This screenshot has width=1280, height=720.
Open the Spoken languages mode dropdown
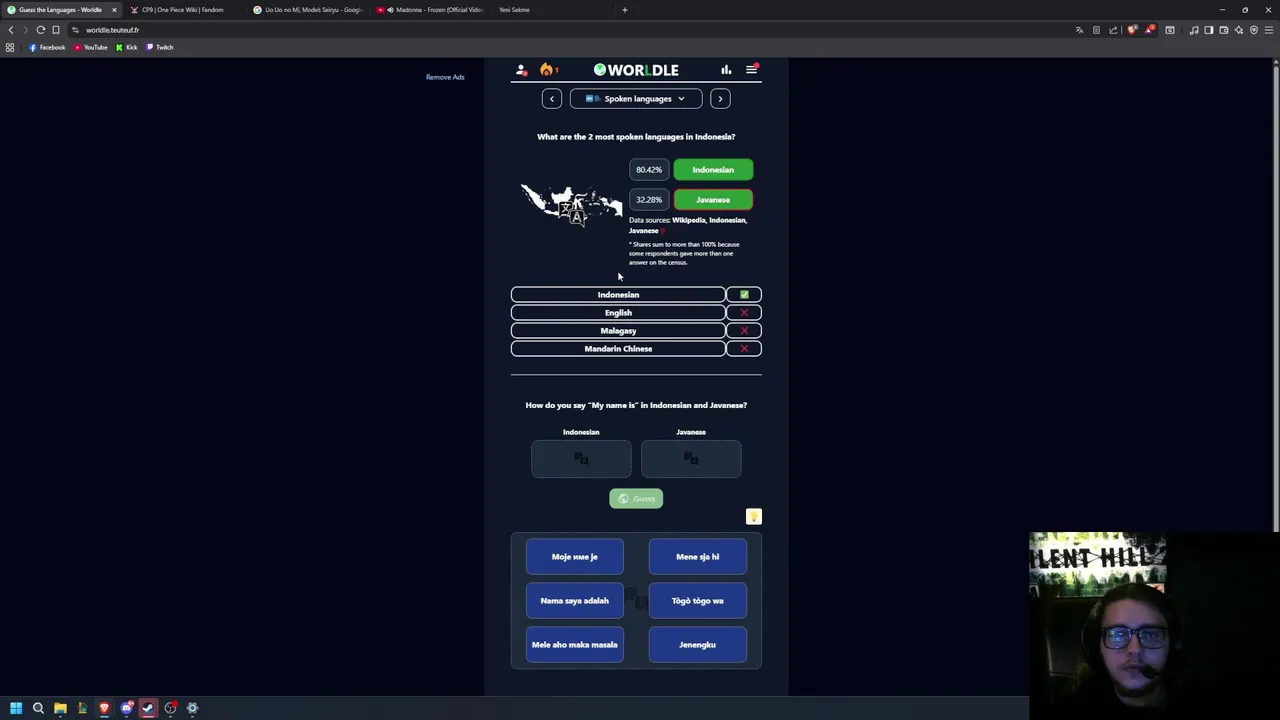pos(636,99)
